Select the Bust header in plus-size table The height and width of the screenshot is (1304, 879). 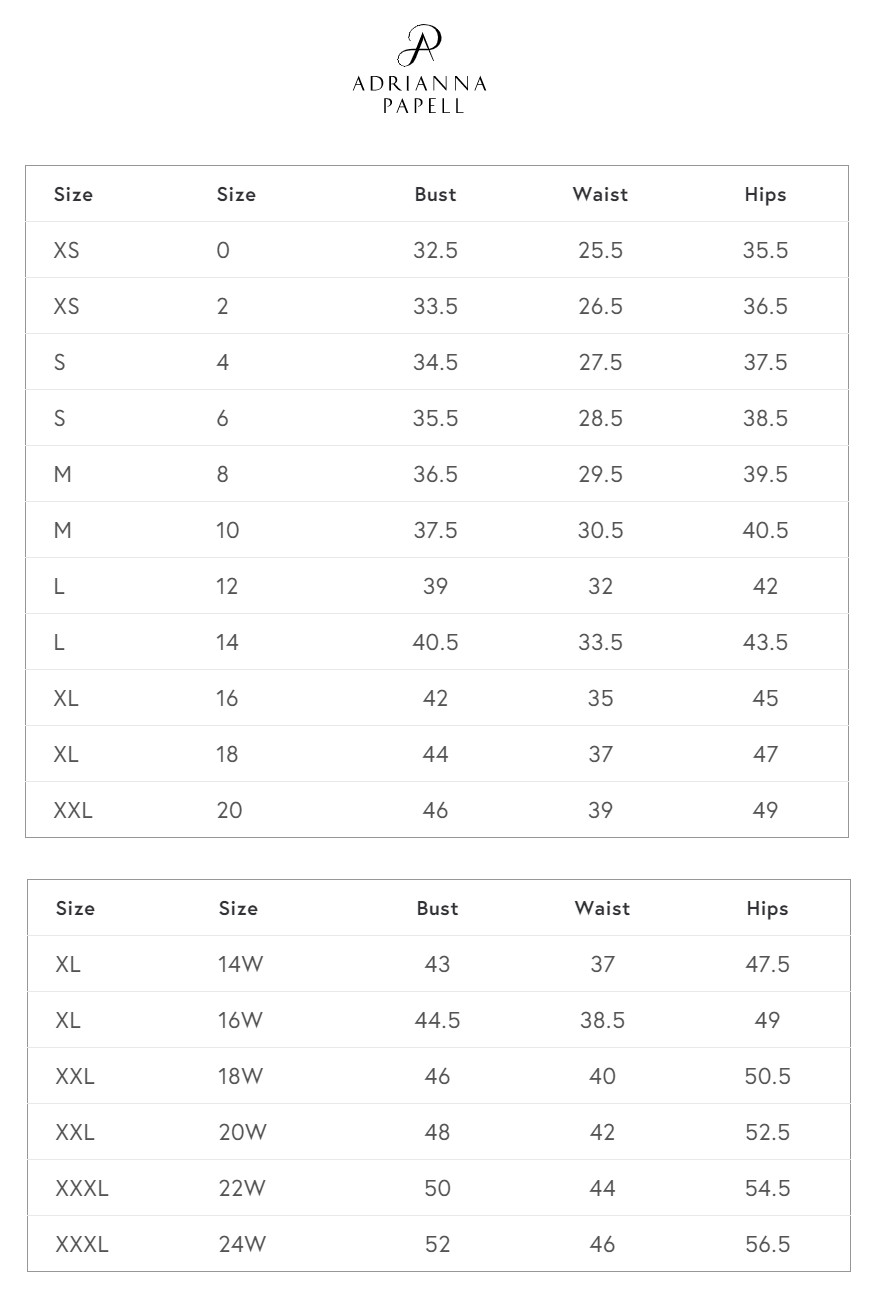point(438,909)
